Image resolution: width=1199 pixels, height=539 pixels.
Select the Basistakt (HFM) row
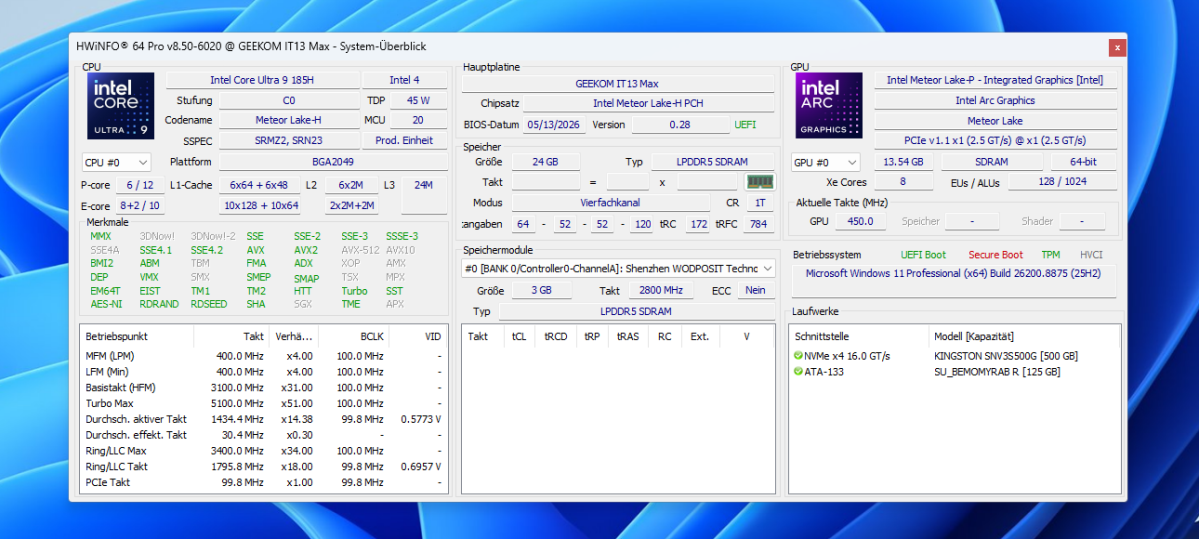click(x=264, y=388)
